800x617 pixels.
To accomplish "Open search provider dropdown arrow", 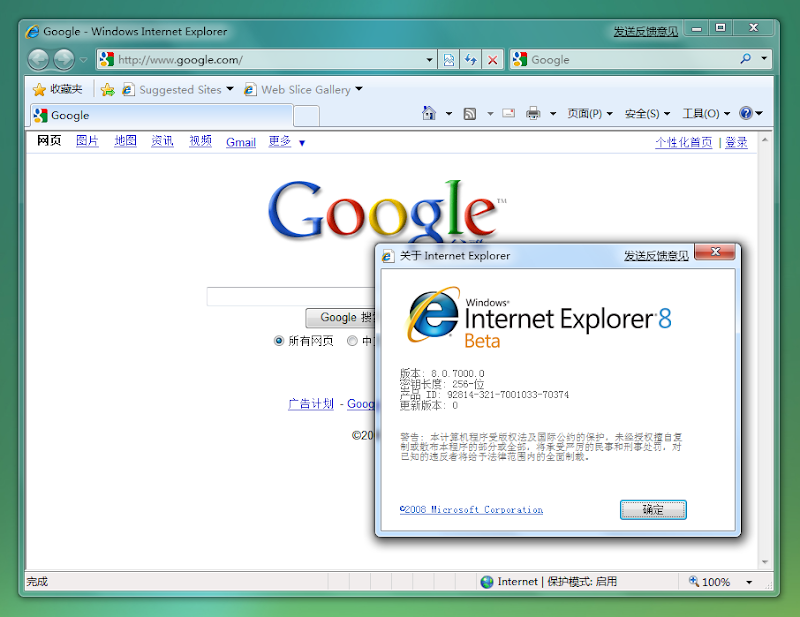I will pyautogui.click(x=764, y=59).
